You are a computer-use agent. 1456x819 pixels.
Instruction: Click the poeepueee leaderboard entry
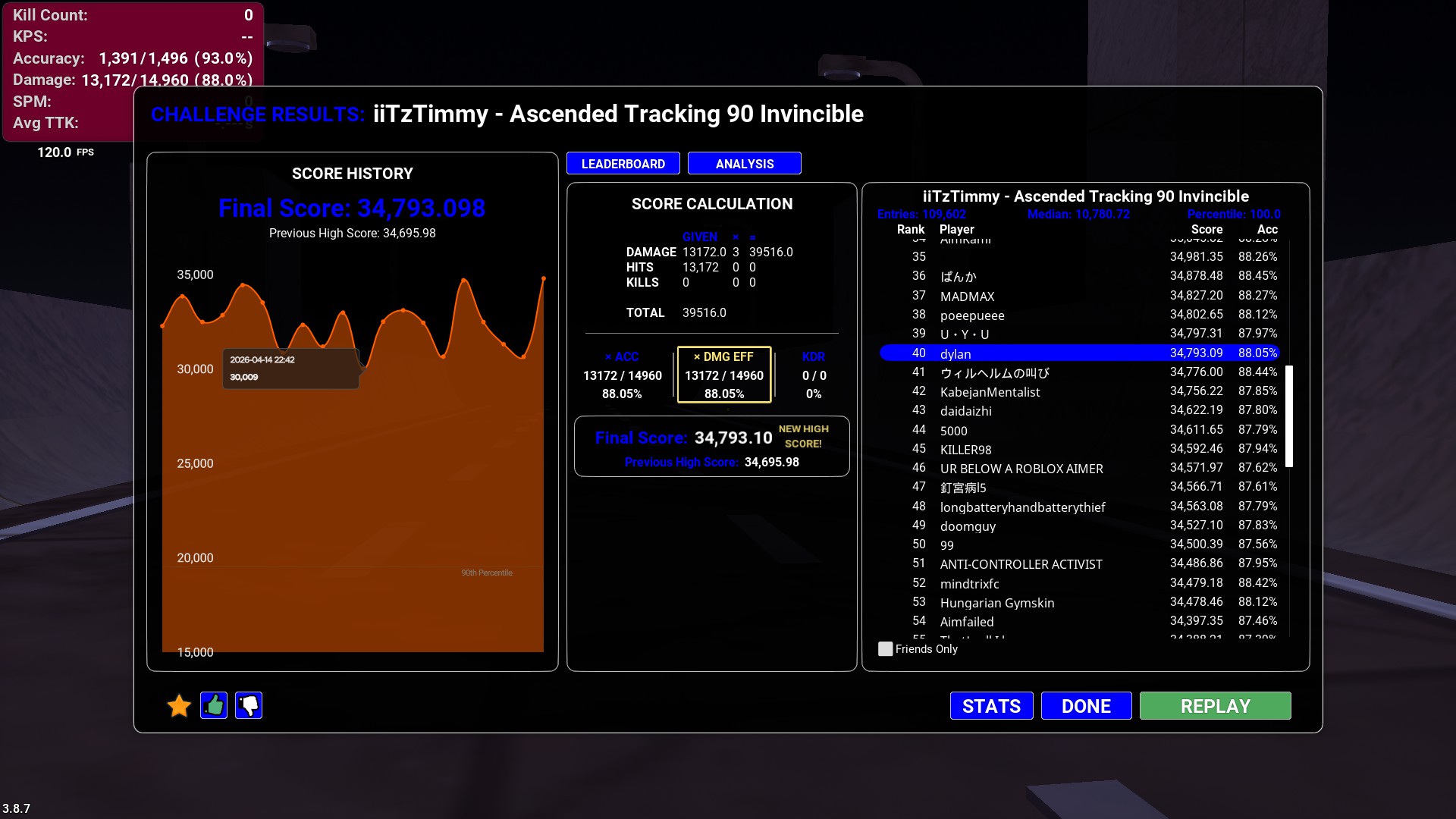(971, 315)
